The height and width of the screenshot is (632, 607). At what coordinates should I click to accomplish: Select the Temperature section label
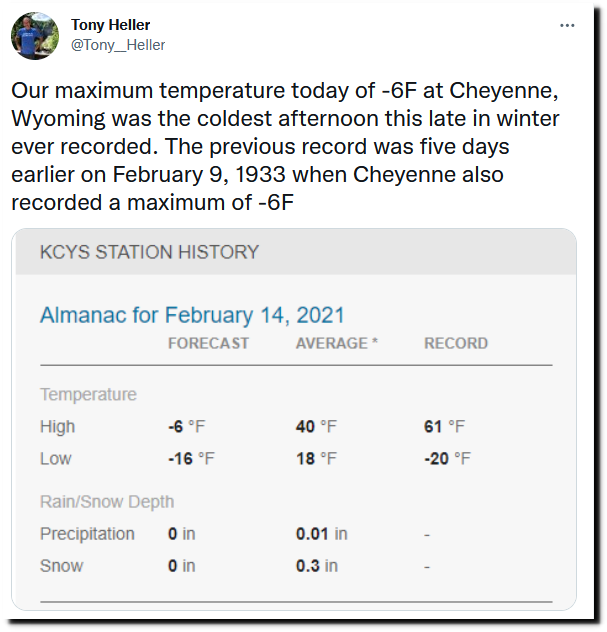[88, 394]
